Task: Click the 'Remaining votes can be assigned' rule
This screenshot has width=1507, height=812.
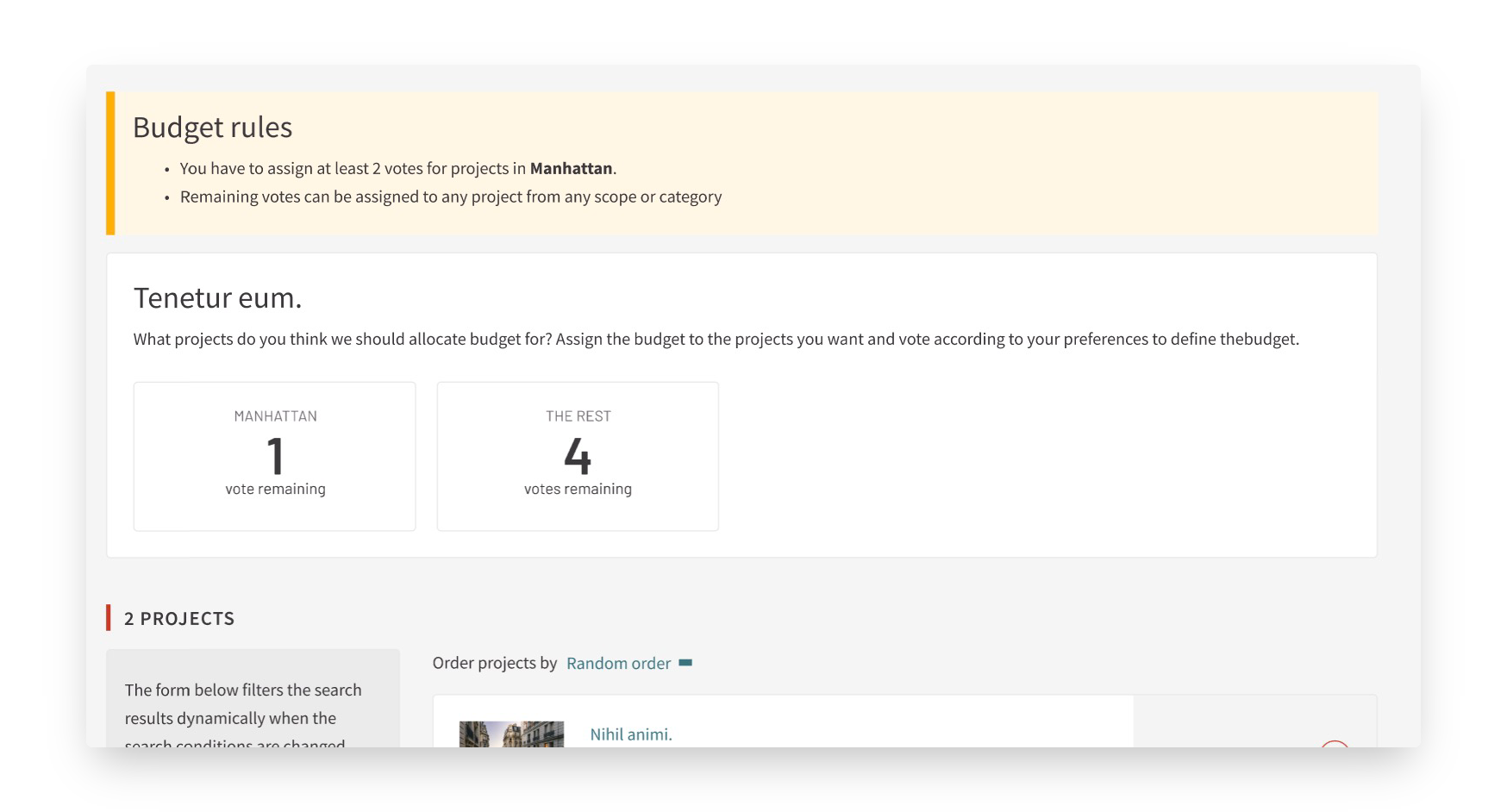Action: point(450,197)
